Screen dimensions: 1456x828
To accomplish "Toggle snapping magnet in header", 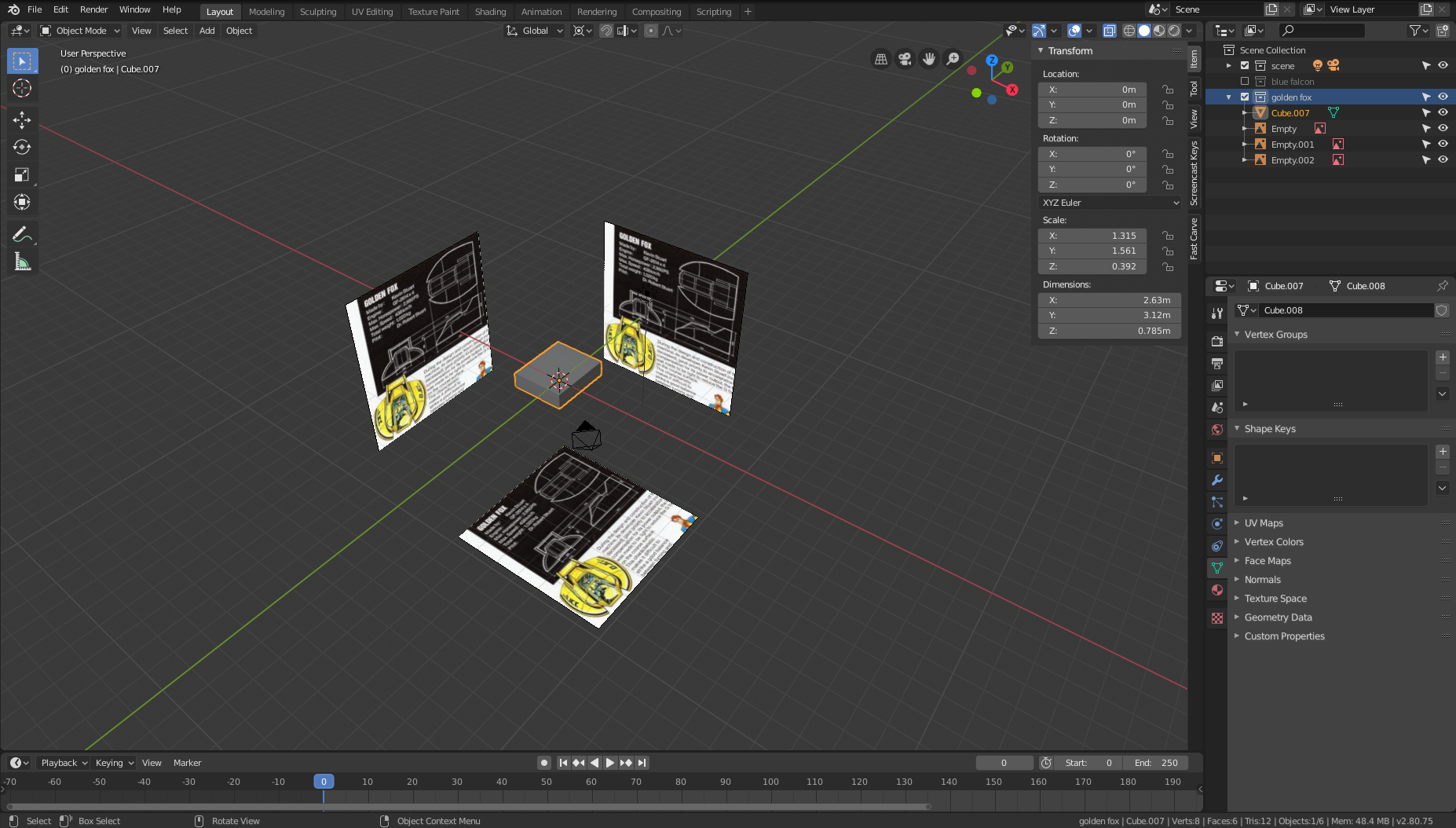I will pos(606,31).
